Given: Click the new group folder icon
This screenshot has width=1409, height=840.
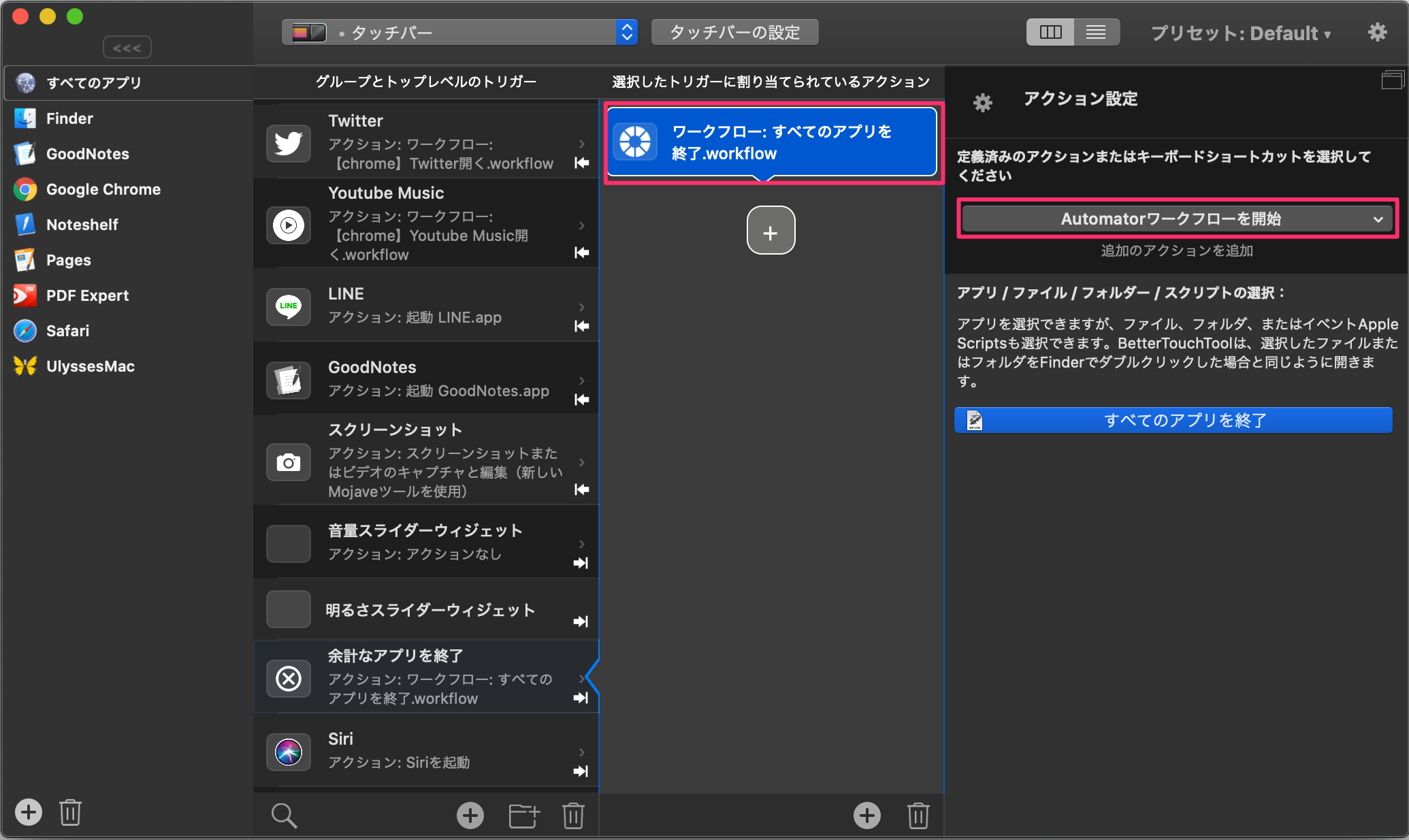Looking at the screenshot, I should pyautogui.click(x=523, y=815).
